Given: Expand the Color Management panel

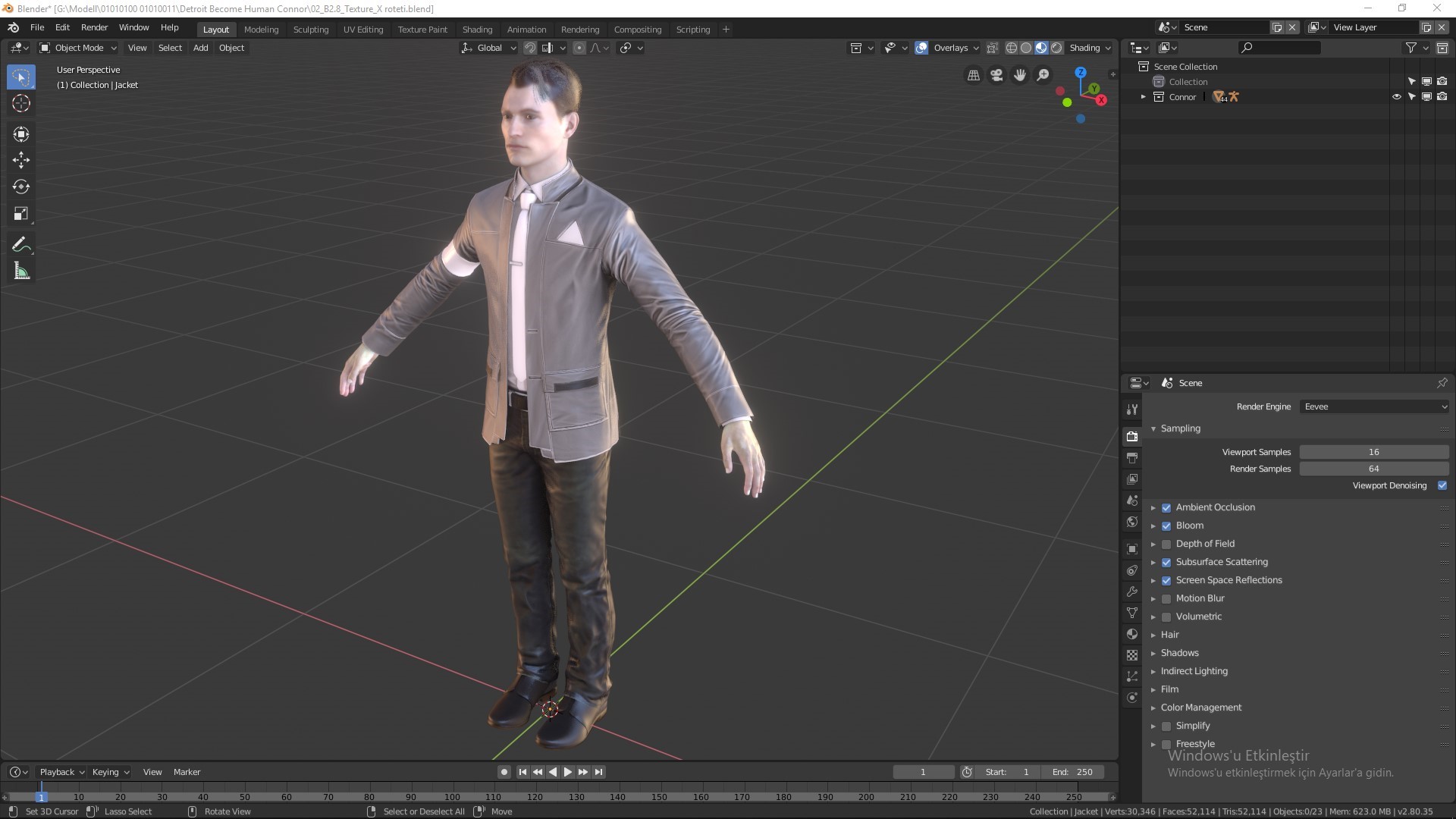Looking at the screenshot, I should pyautogui.click(x=1153, y=708).
